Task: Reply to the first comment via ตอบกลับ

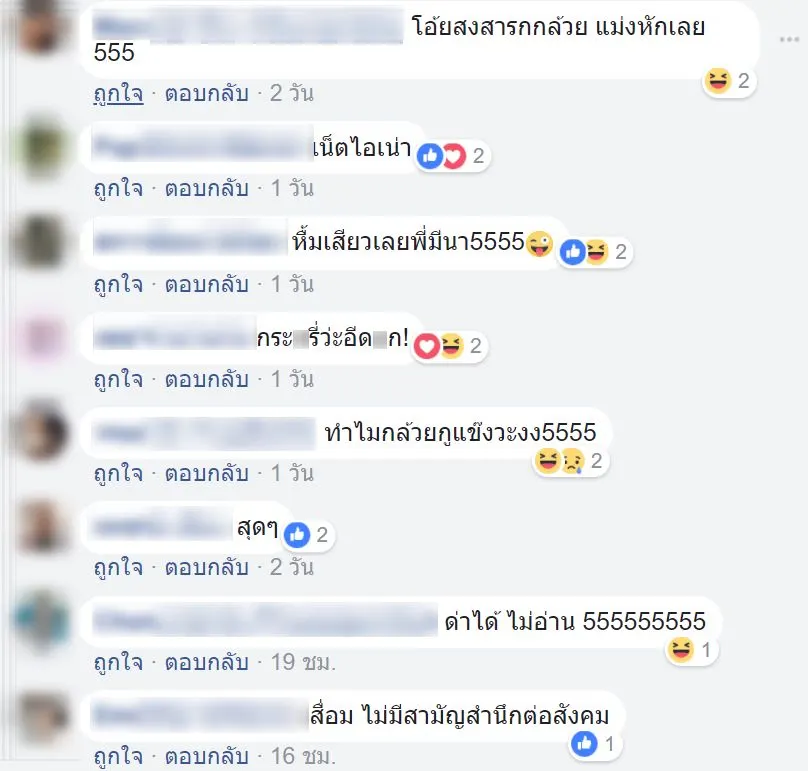Action: pyautogui.click(x=207, y=94)
